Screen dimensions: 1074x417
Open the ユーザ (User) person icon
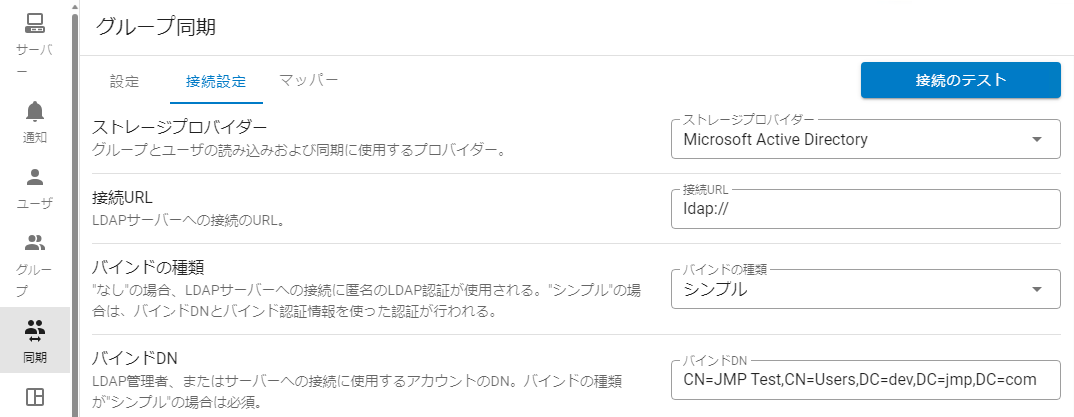click(x=35, y=178)
